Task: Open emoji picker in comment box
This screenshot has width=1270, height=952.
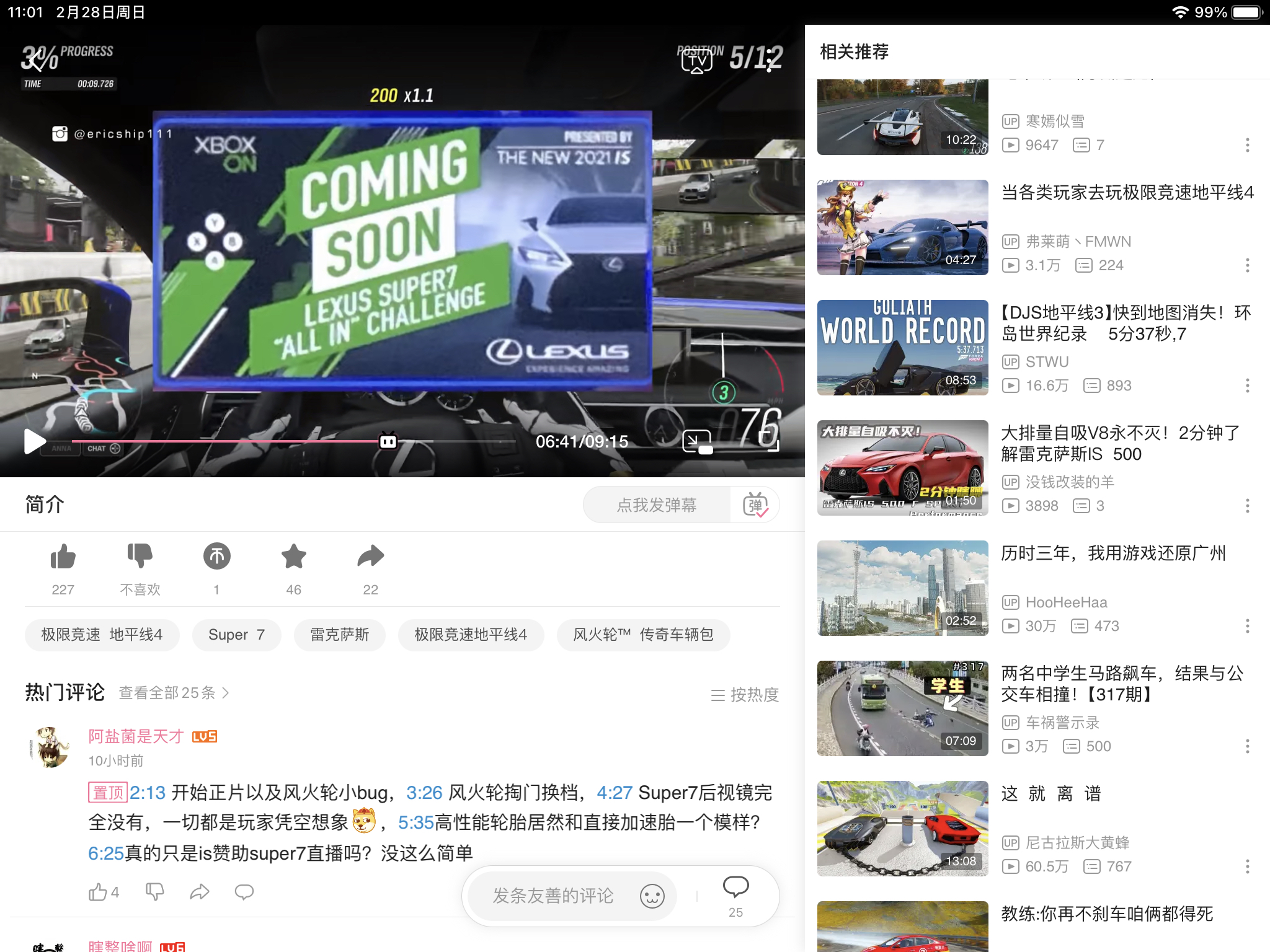Action: click(652, 896)
